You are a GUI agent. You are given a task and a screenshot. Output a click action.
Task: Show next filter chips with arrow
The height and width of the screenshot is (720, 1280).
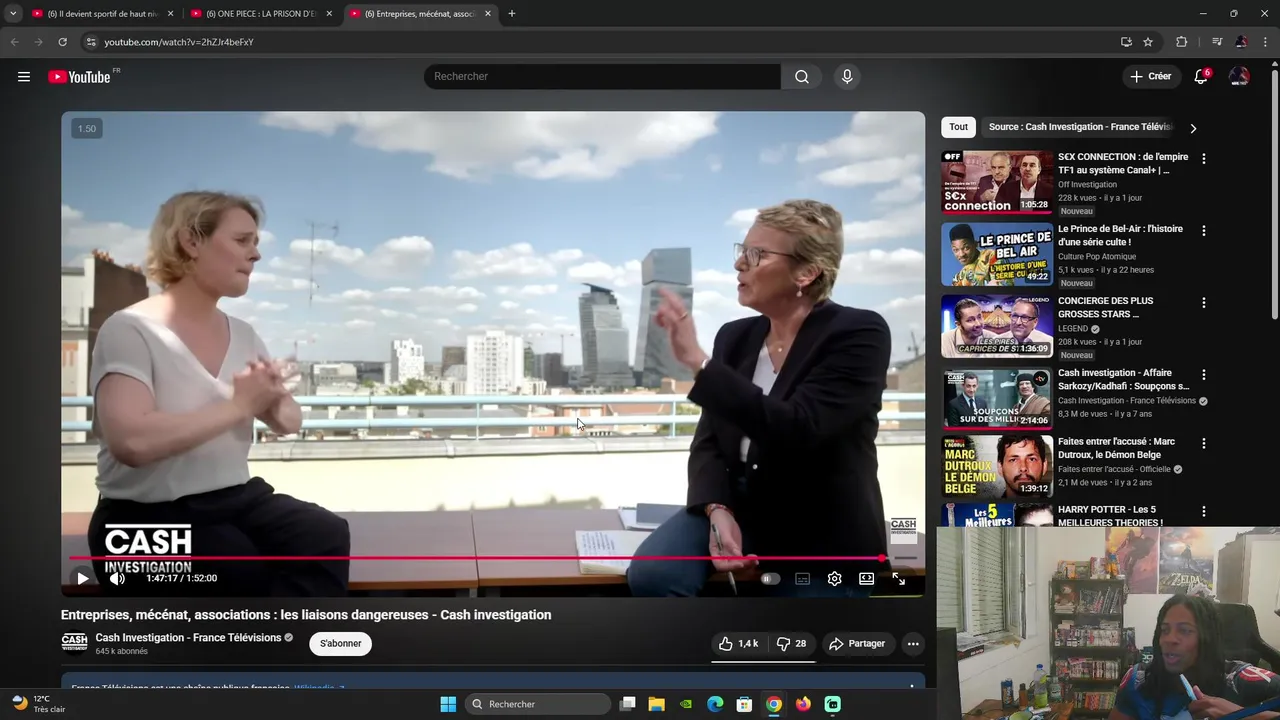(x=1192, y=128)
